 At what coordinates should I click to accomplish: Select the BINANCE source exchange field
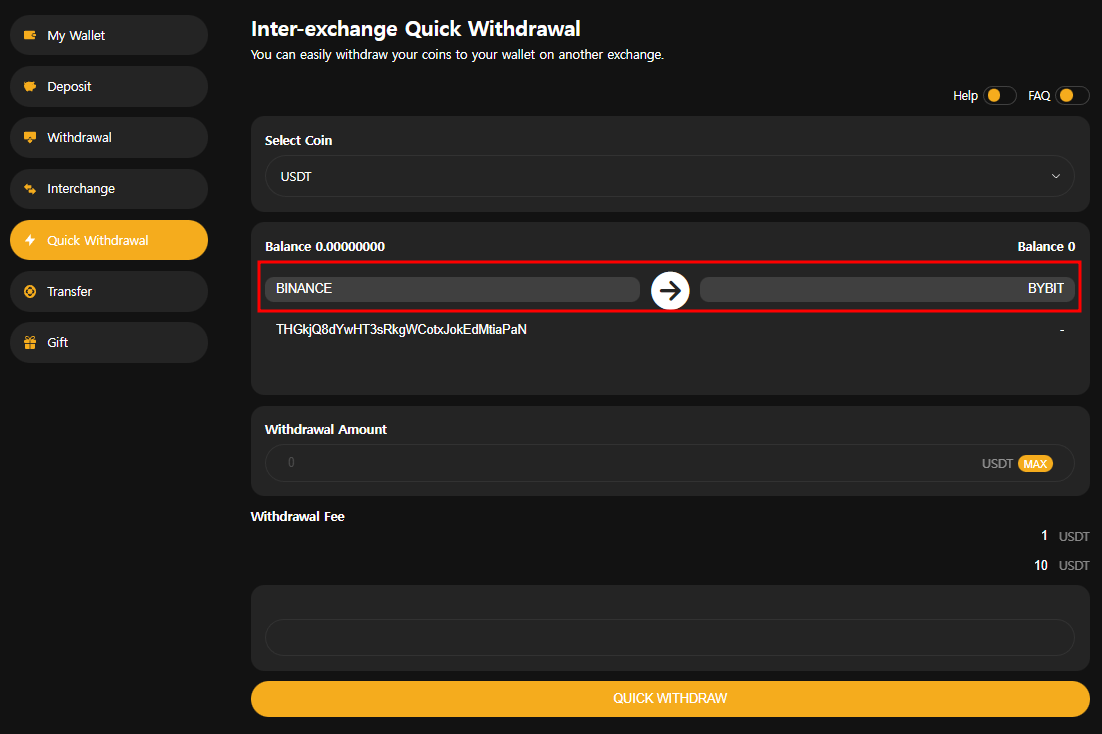coord(452,289)
